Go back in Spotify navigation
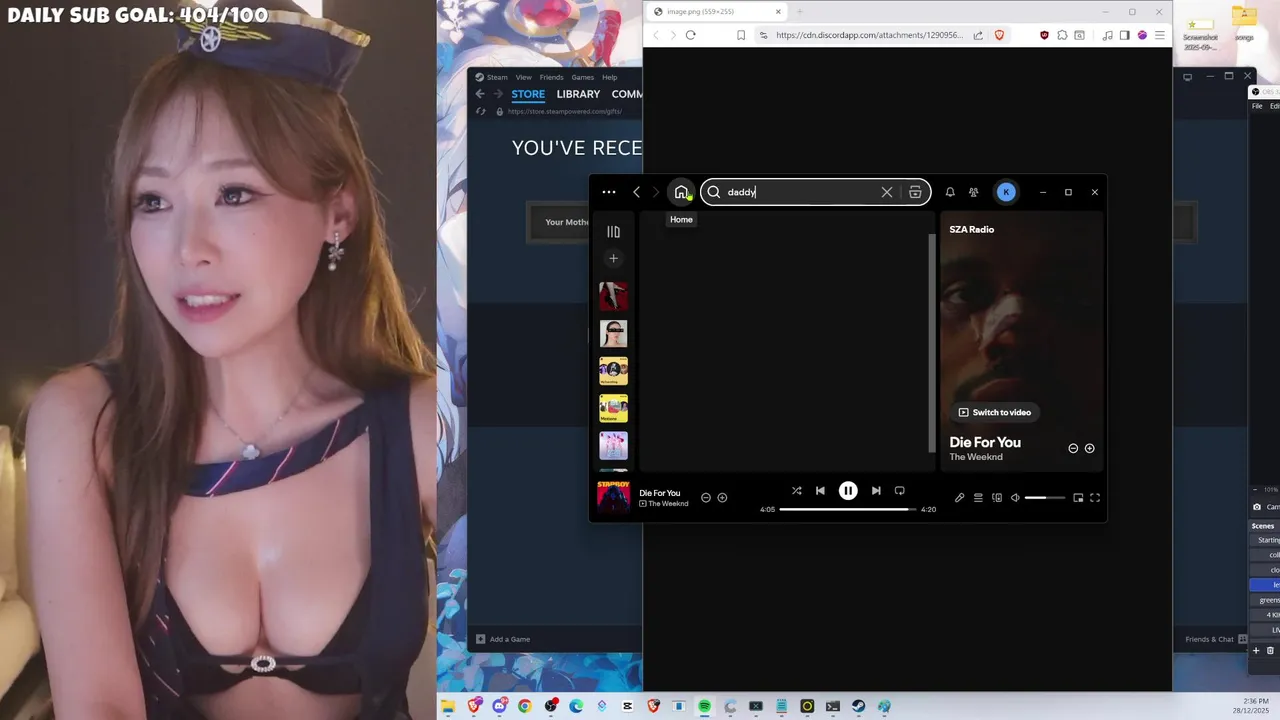Image resolution: width=1280 pixels, height=720 pixels. (x=636, y=192)
